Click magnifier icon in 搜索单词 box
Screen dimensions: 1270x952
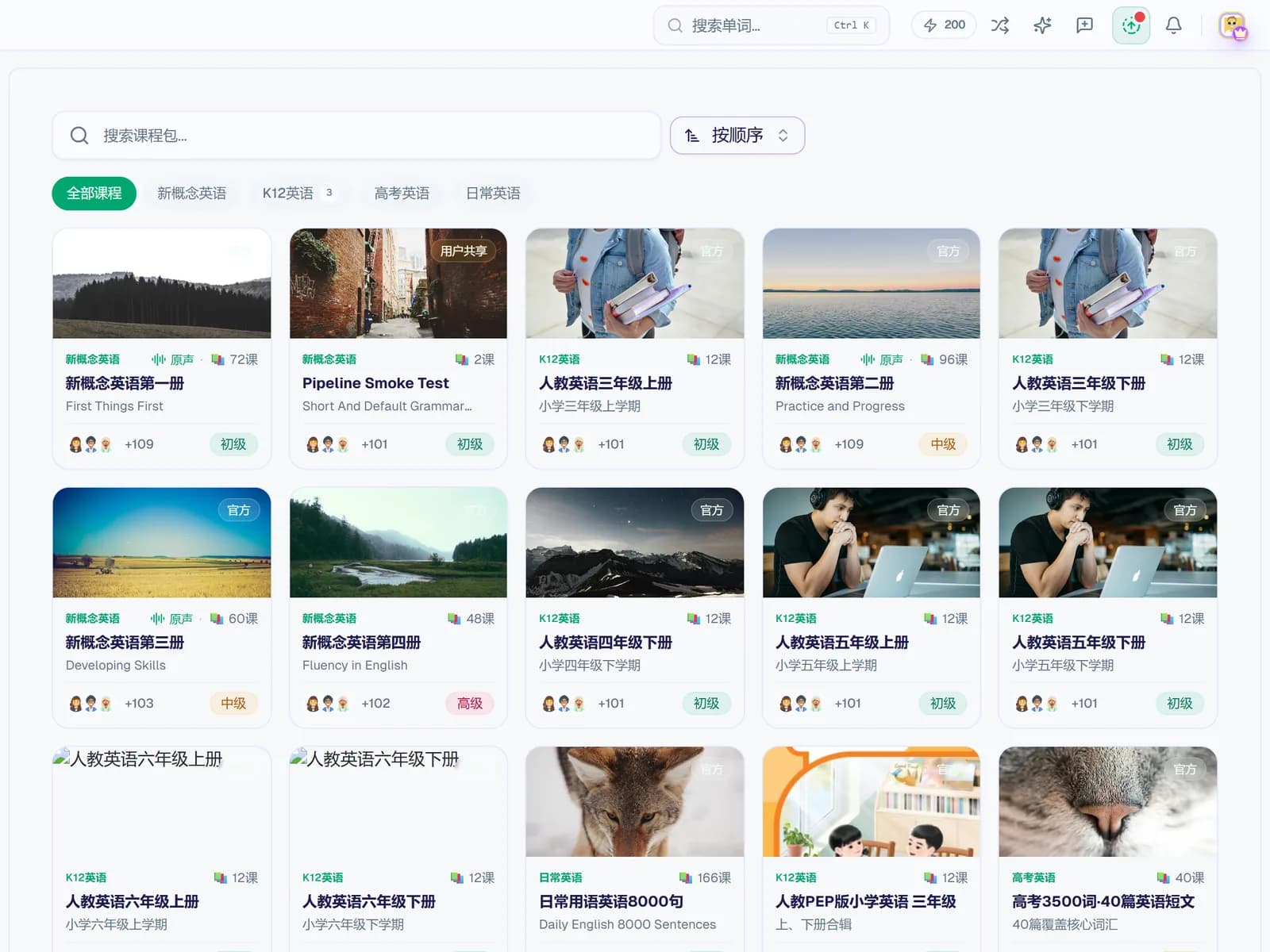click(675, 25)
